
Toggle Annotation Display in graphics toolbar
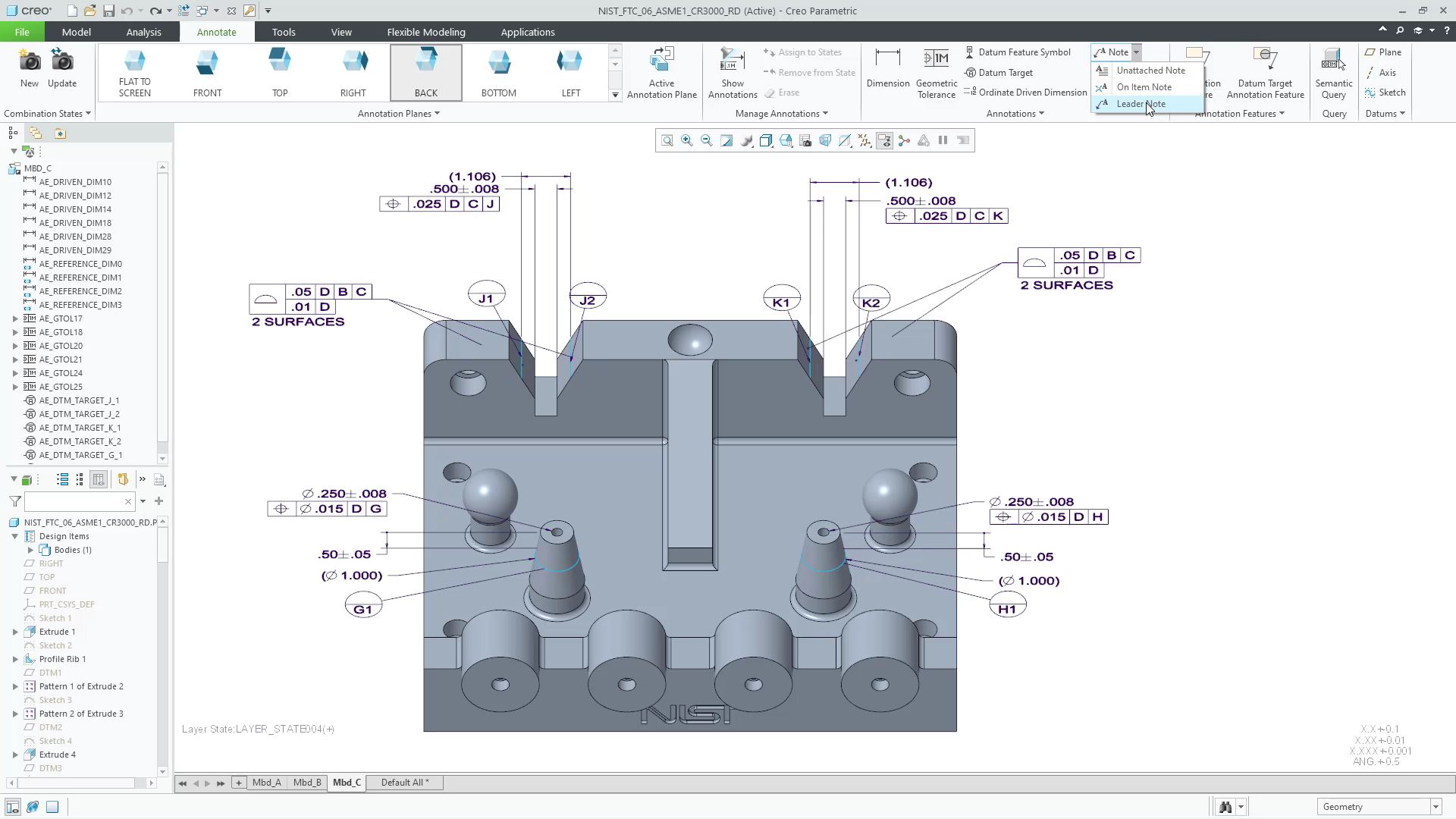(x=884, y=140)
